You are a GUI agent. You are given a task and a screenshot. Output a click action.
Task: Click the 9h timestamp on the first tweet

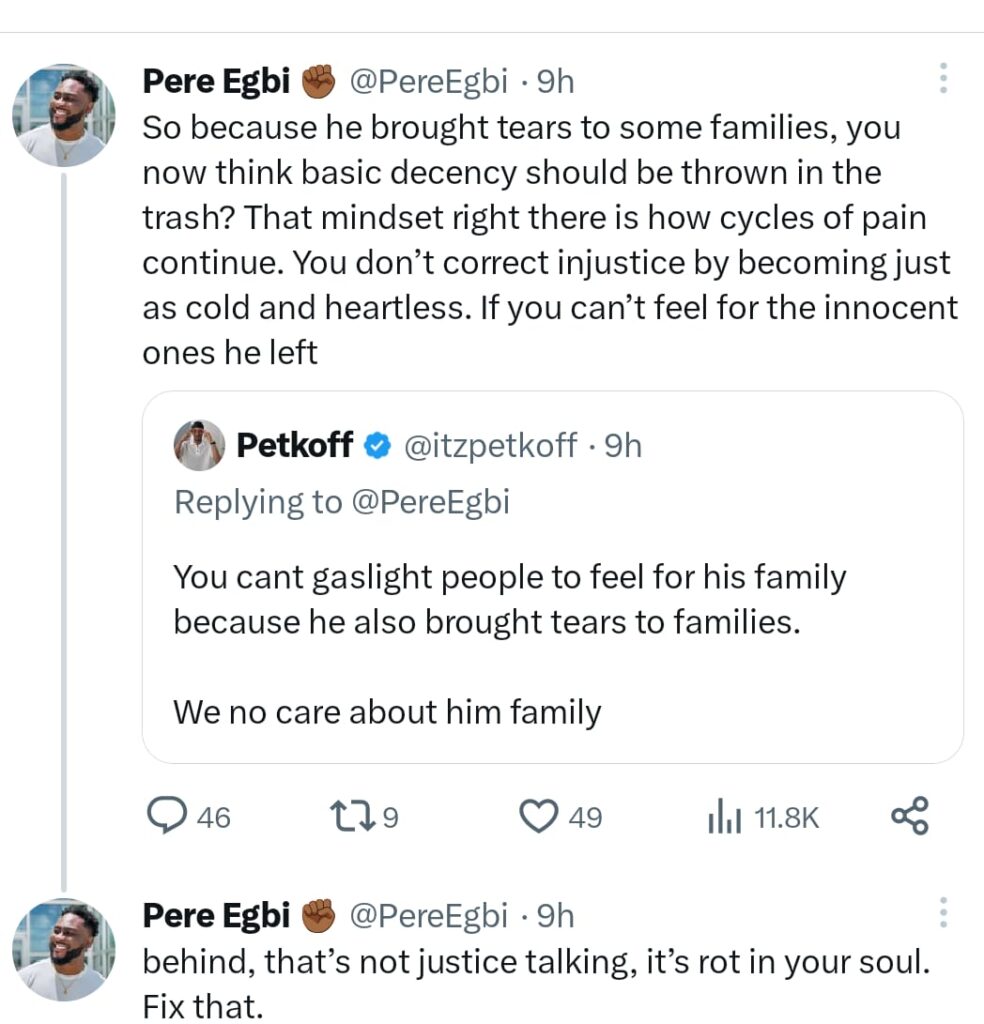tap(556, 82)
